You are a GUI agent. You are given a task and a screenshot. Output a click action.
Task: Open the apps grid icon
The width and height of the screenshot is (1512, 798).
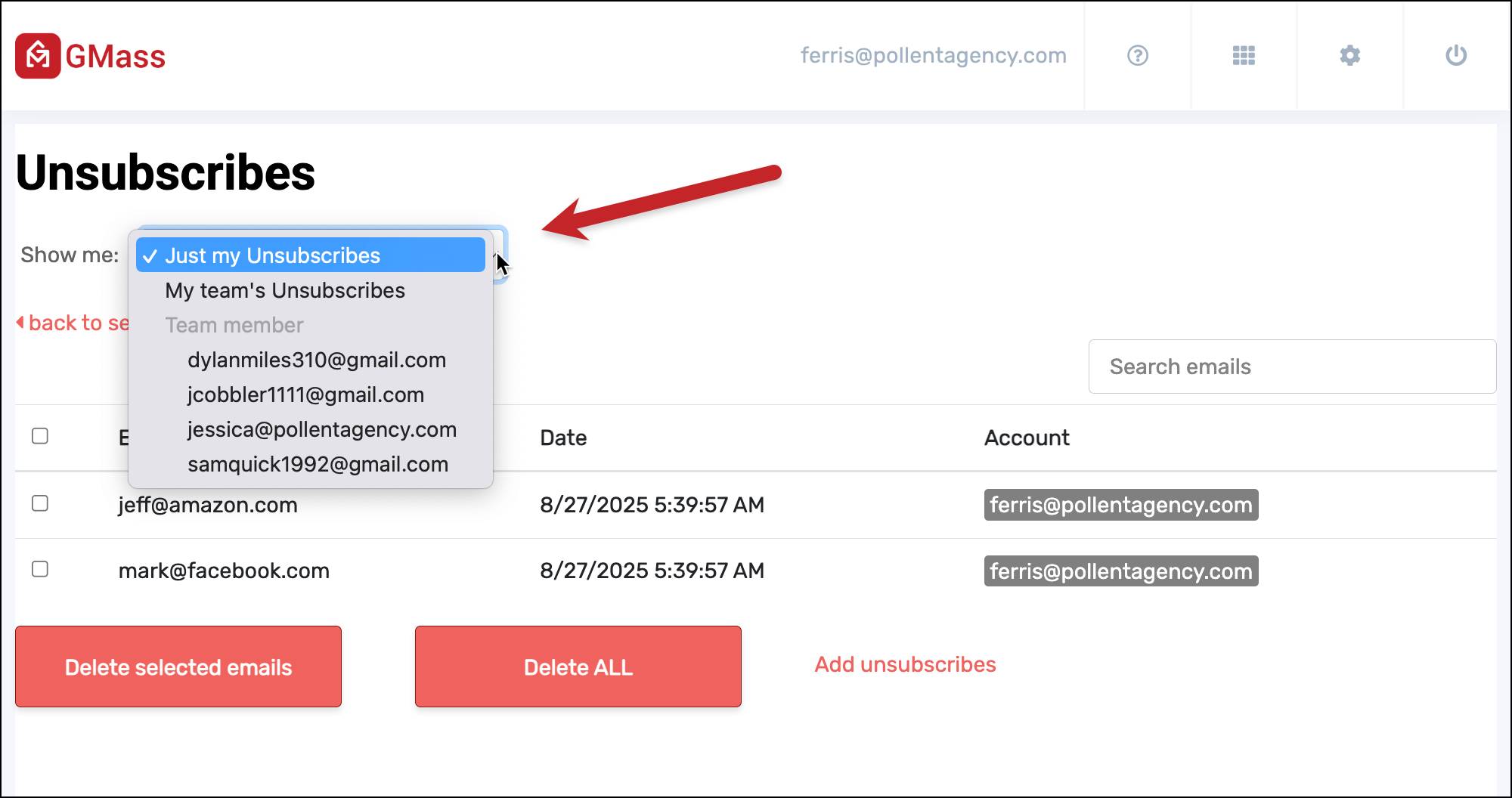click(x=1244, y=56)
